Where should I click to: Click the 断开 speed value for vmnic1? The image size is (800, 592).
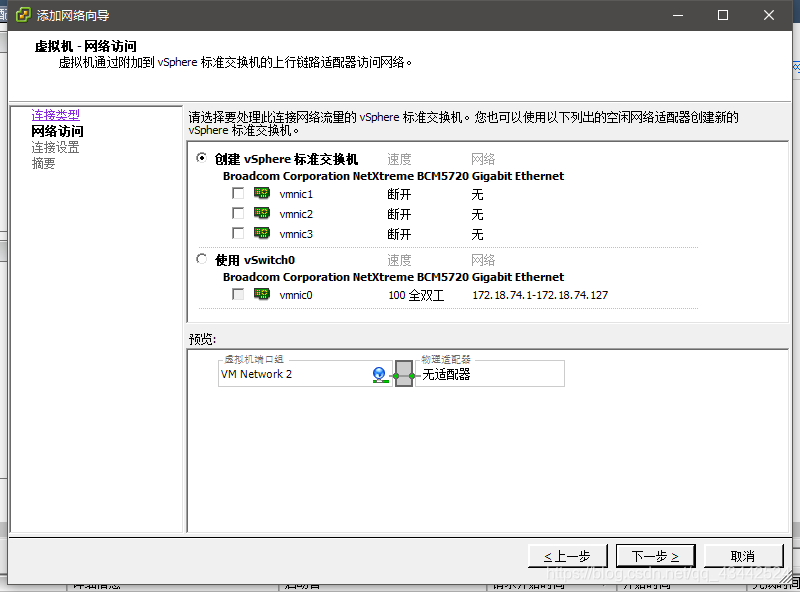tap(399, 194)
